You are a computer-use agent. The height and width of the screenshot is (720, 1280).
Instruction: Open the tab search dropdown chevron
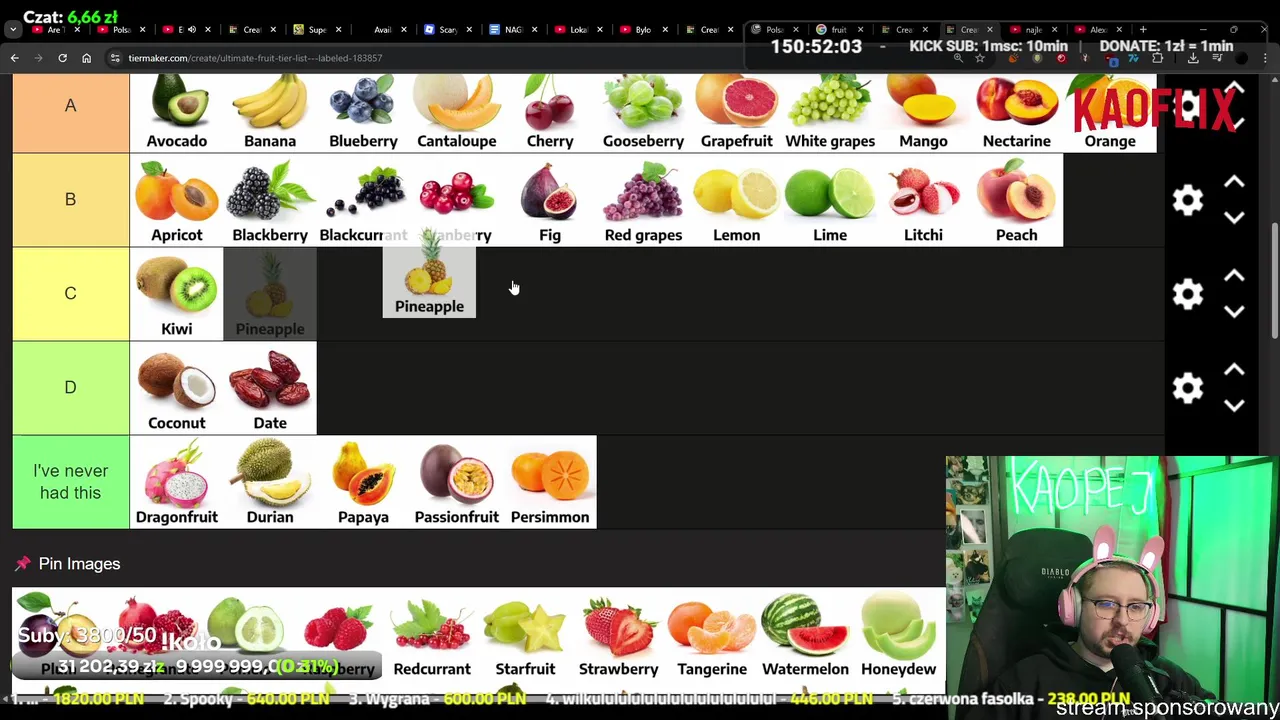point(12,30)
